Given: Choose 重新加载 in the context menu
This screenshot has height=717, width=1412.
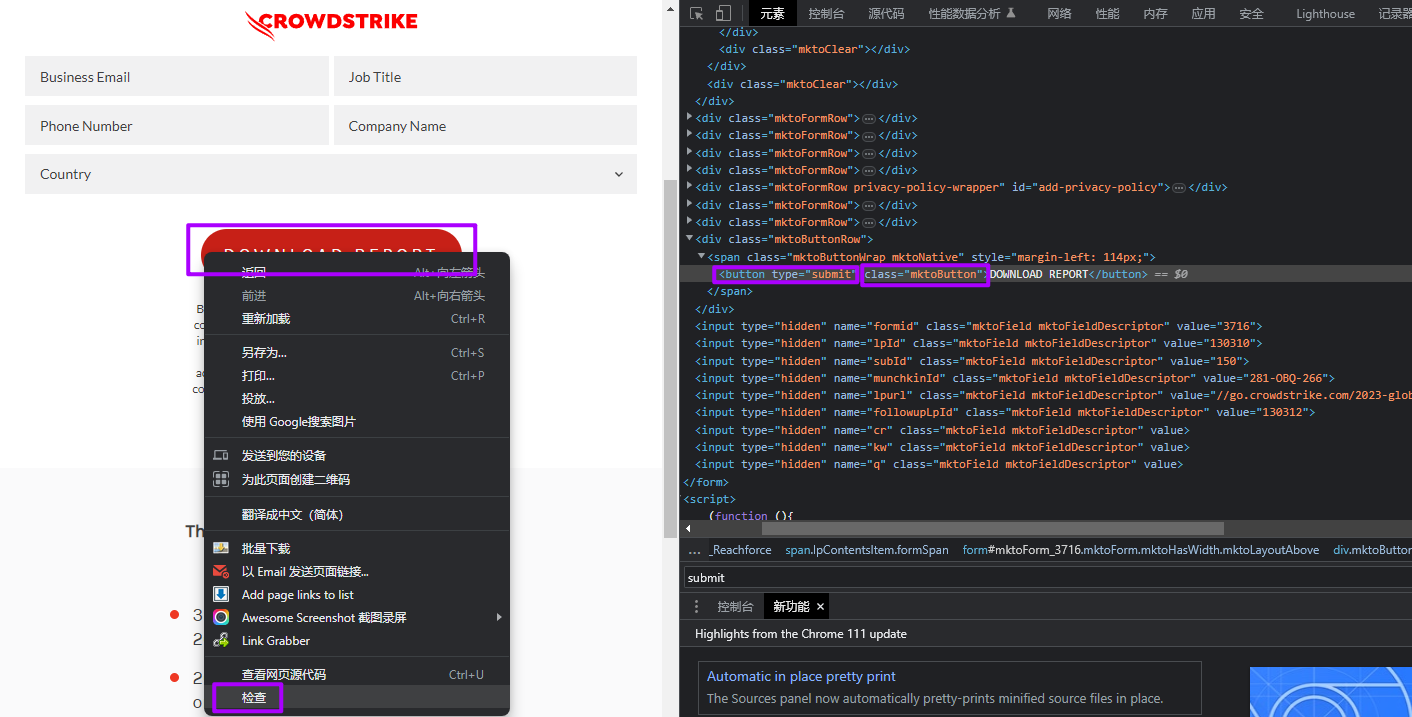Looking at the screenshot, I should 357,318.
